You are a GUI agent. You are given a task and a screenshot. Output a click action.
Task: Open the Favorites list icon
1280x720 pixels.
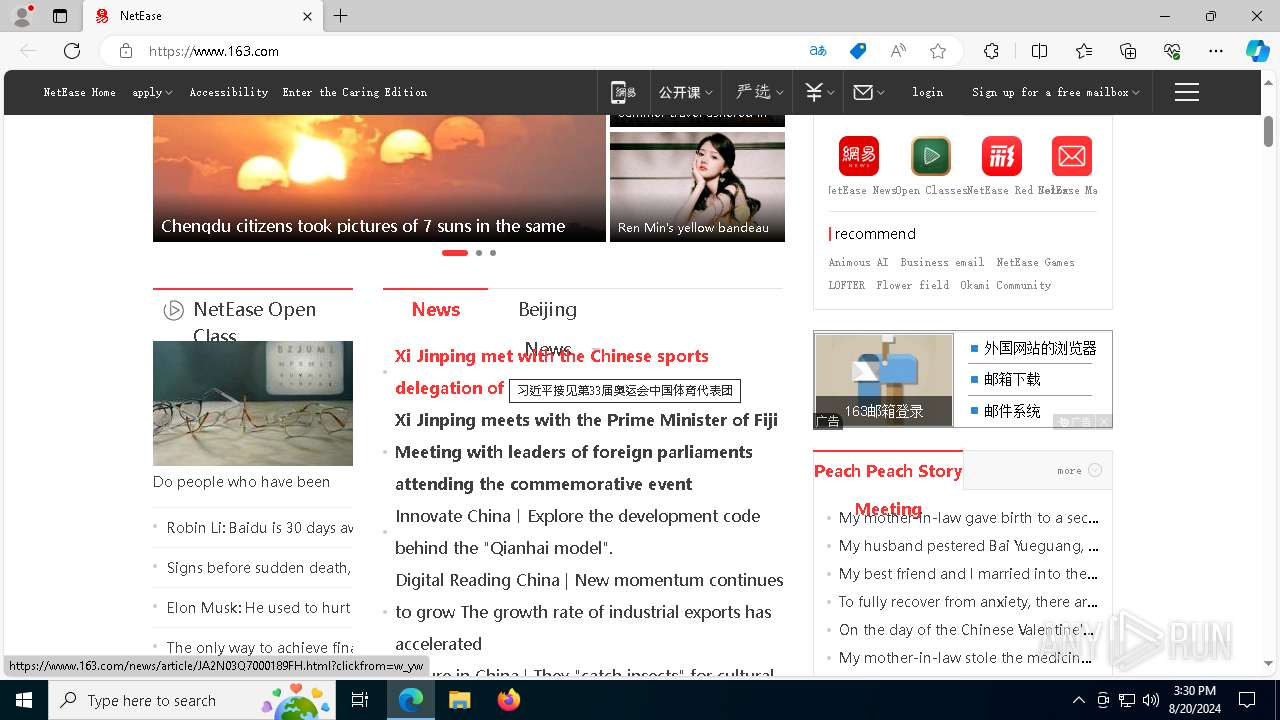[x=1084, y=51]
